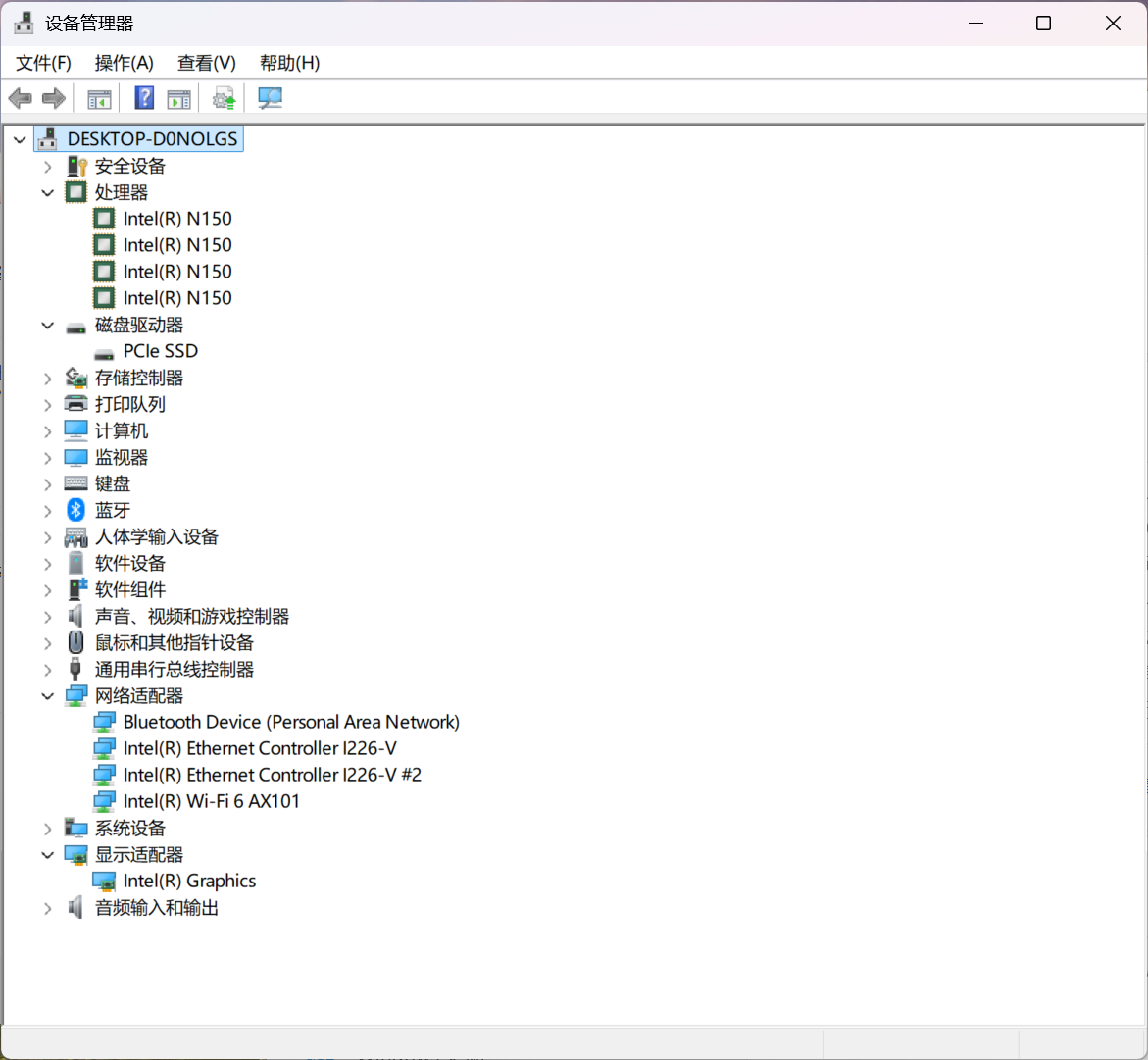Click the update device driver toolbar icon
The height and width of the screenshot is (1060, 1148).
[225, 98]
